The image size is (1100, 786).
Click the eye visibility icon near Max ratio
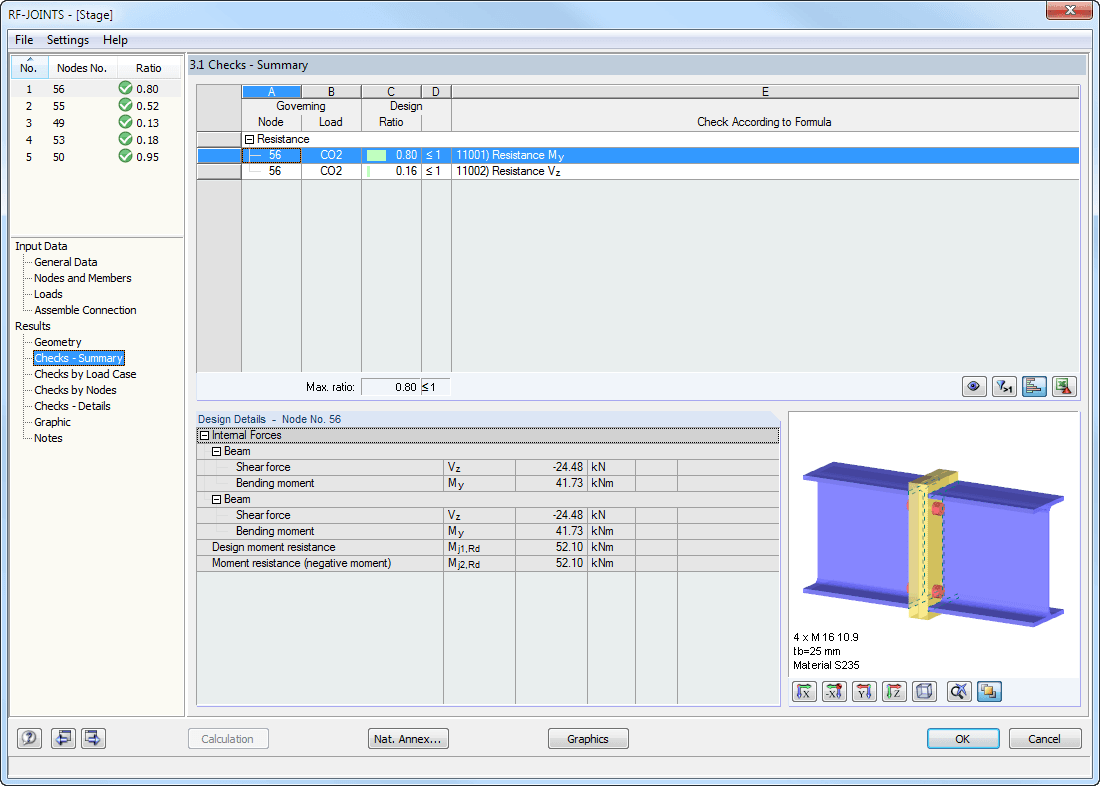[974, 385]
